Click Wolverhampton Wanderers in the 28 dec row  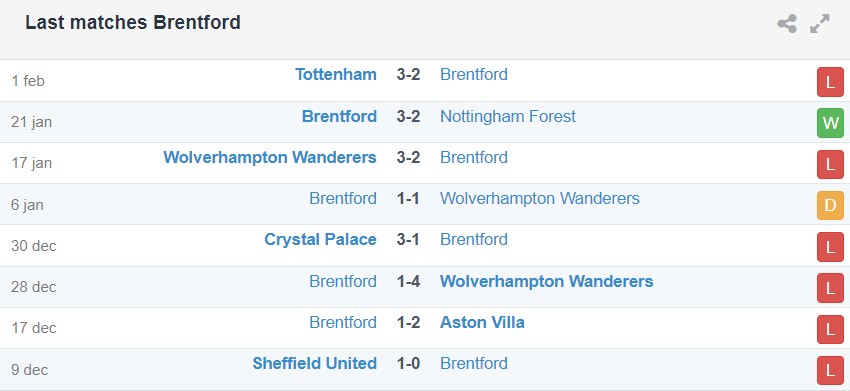(546, 281)
